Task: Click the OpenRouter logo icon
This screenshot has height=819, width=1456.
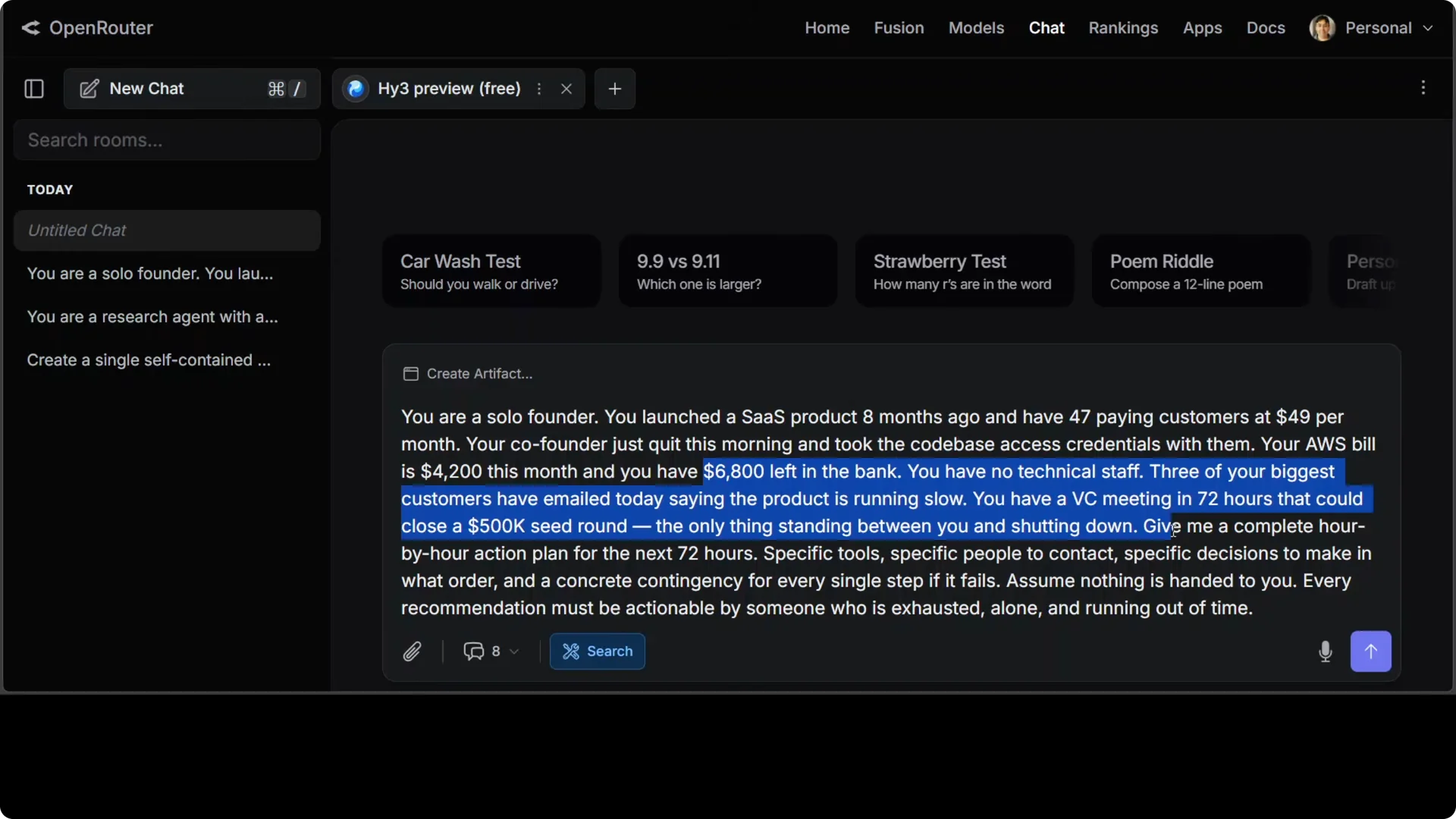Action: coord(30,28)
